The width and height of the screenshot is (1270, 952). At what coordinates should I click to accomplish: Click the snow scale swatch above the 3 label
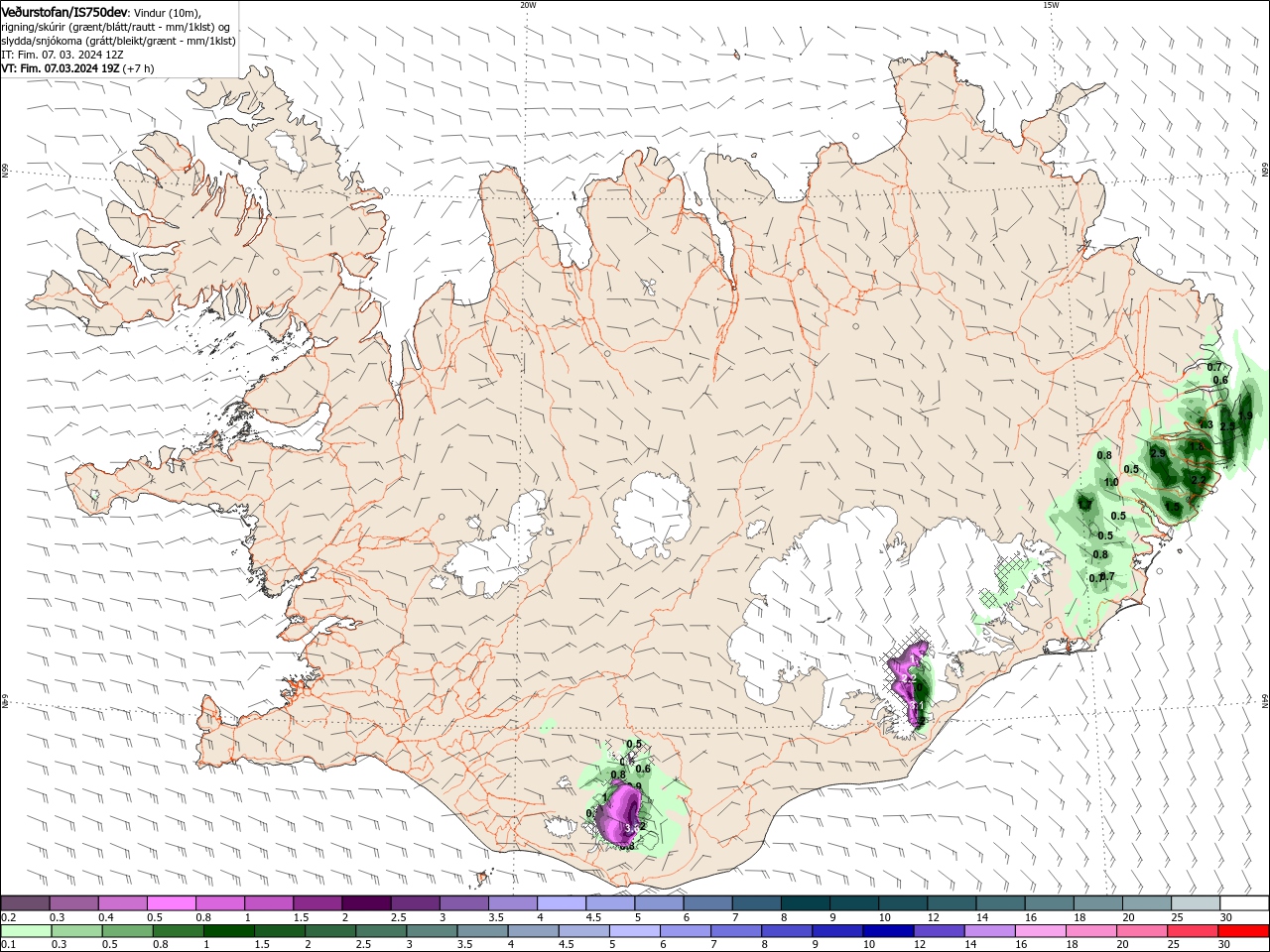(x=463, y=903)
